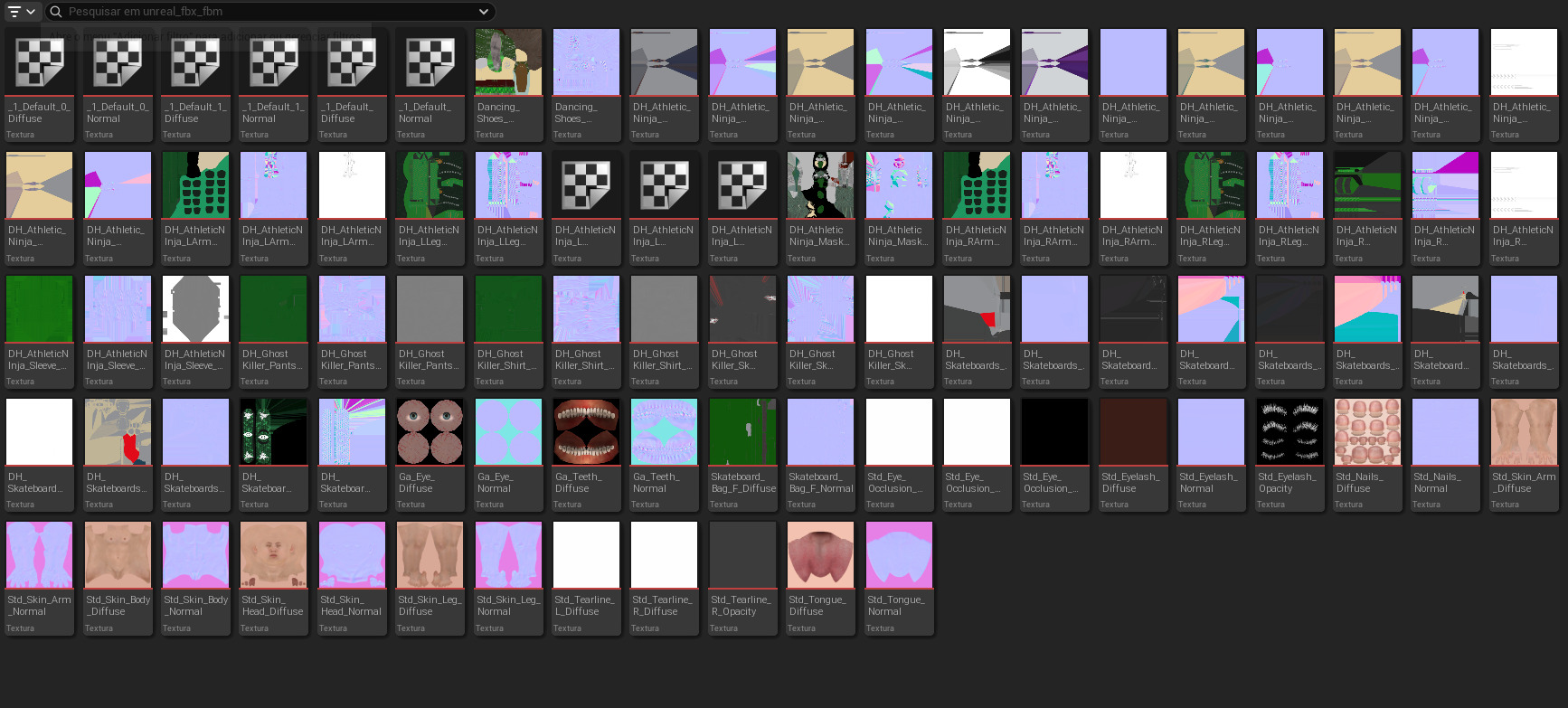Select the Std_Skin_Arm_Normal texture
1568x708 pixels.
[x=40, y=578]
